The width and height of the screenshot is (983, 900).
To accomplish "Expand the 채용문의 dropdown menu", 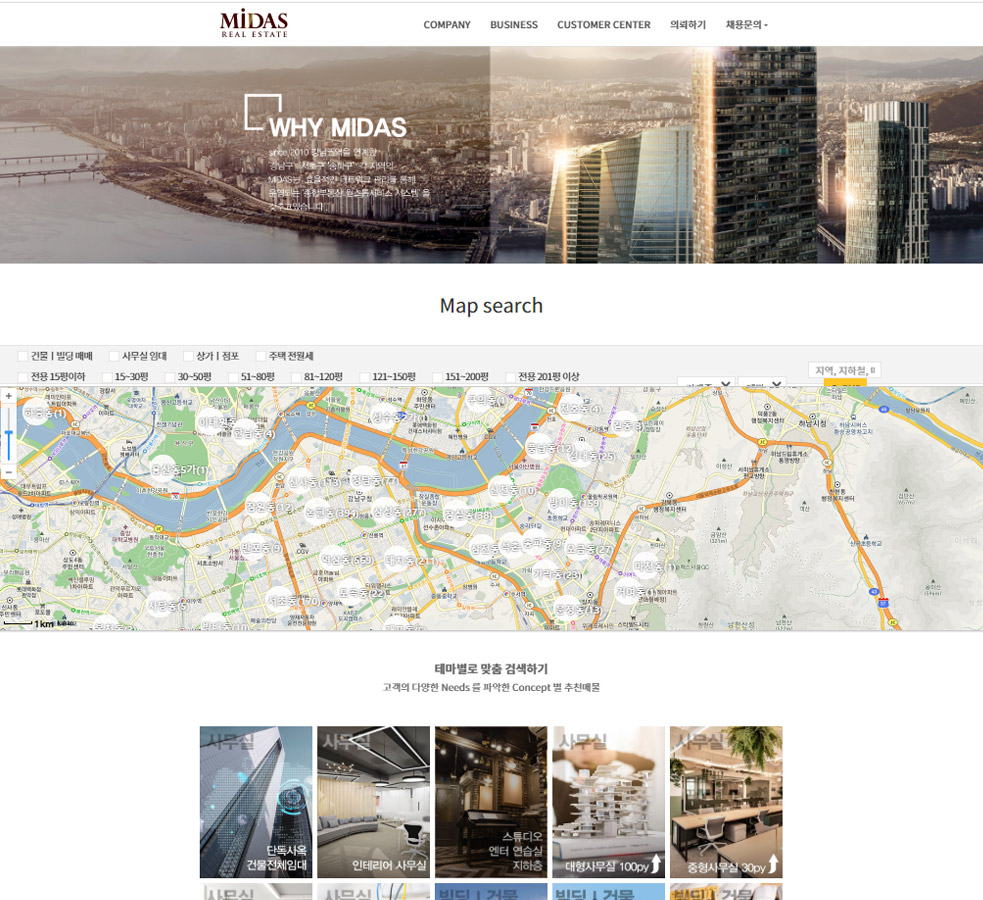I will (x=746, y=25).
